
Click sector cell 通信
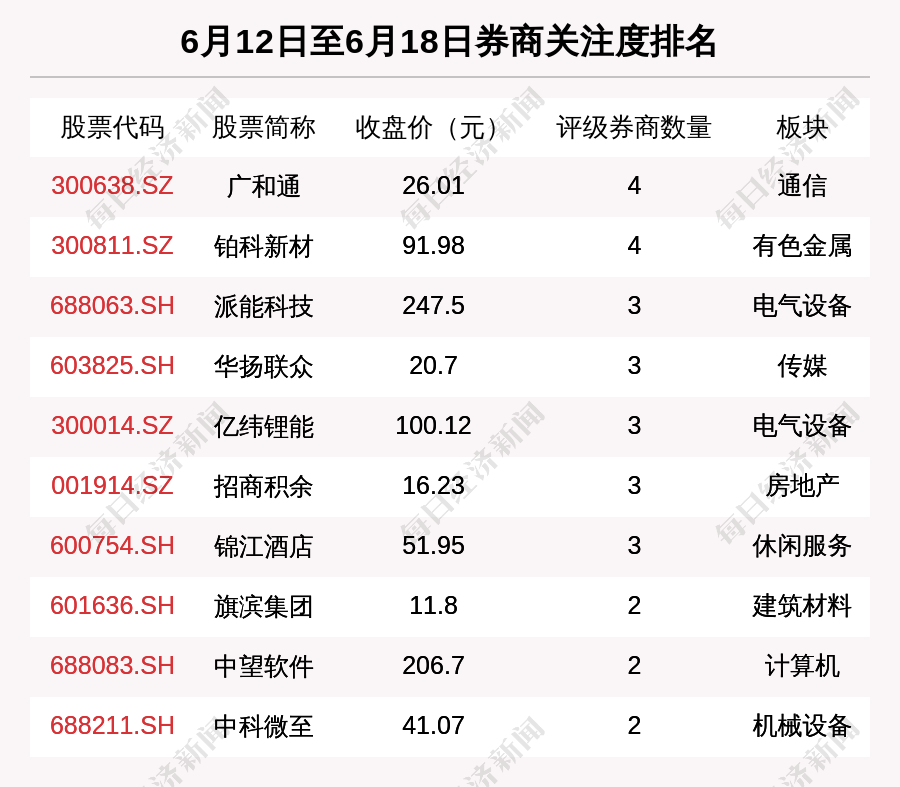pos(802,186)
